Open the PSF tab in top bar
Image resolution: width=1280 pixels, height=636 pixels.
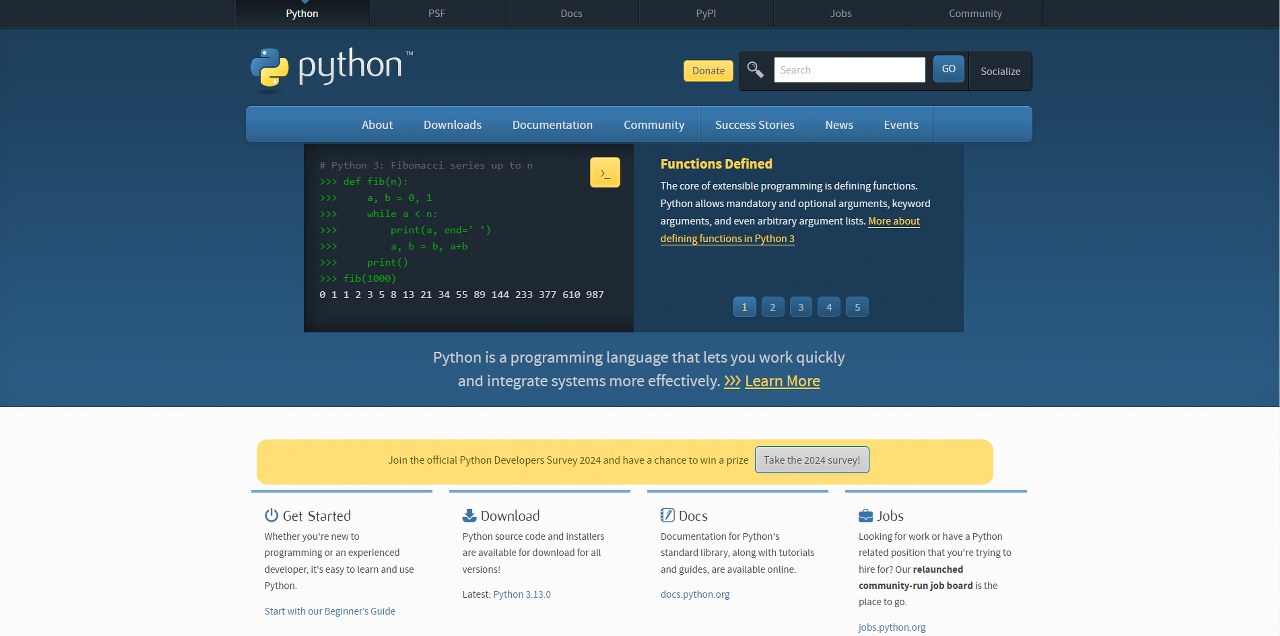pyautogui.click(x=437, y=14)
